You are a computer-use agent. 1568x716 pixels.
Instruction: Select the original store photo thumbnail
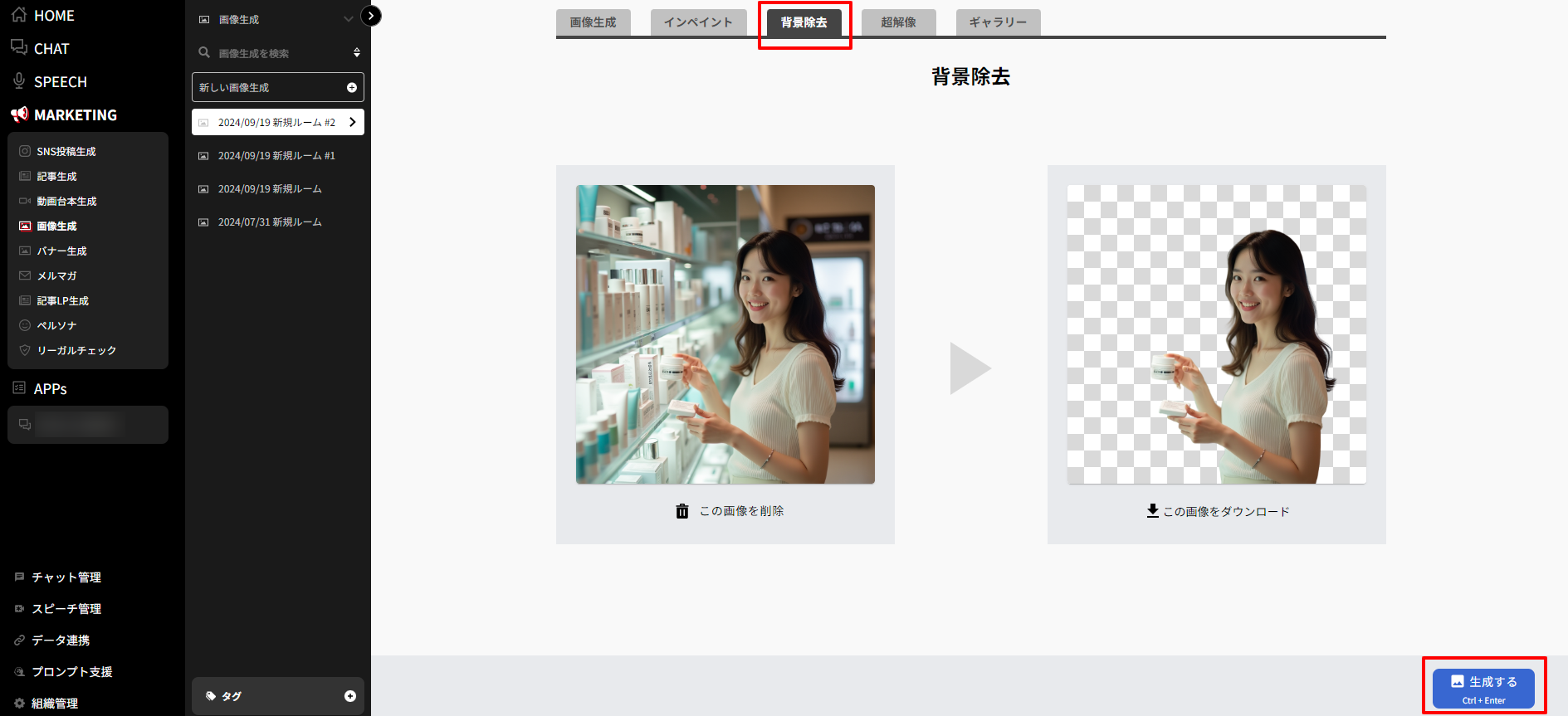pos(725,334)
